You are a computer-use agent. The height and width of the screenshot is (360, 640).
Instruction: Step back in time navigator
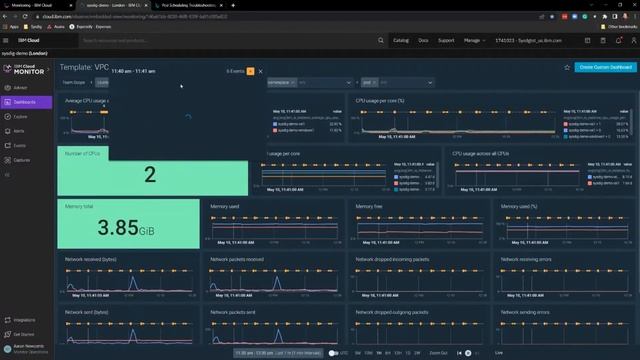coord(459,353)
